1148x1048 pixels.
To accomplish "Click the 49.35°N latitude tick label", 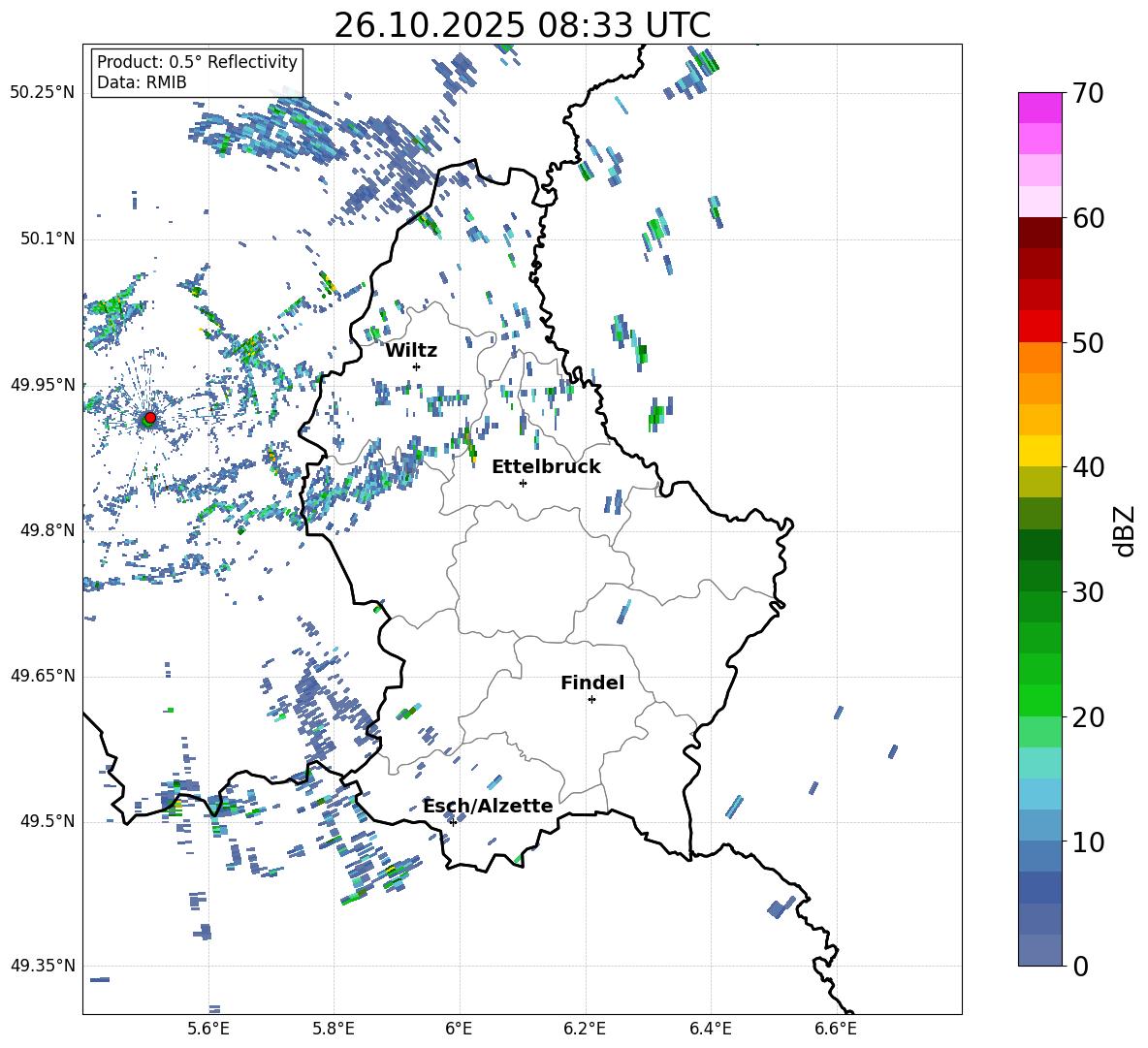I will (43, 966).
